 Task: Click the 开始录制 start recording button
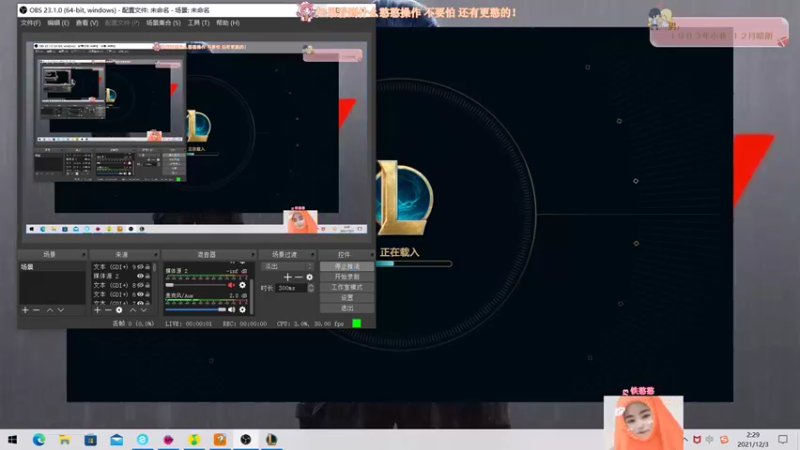(x=347, y=277)
